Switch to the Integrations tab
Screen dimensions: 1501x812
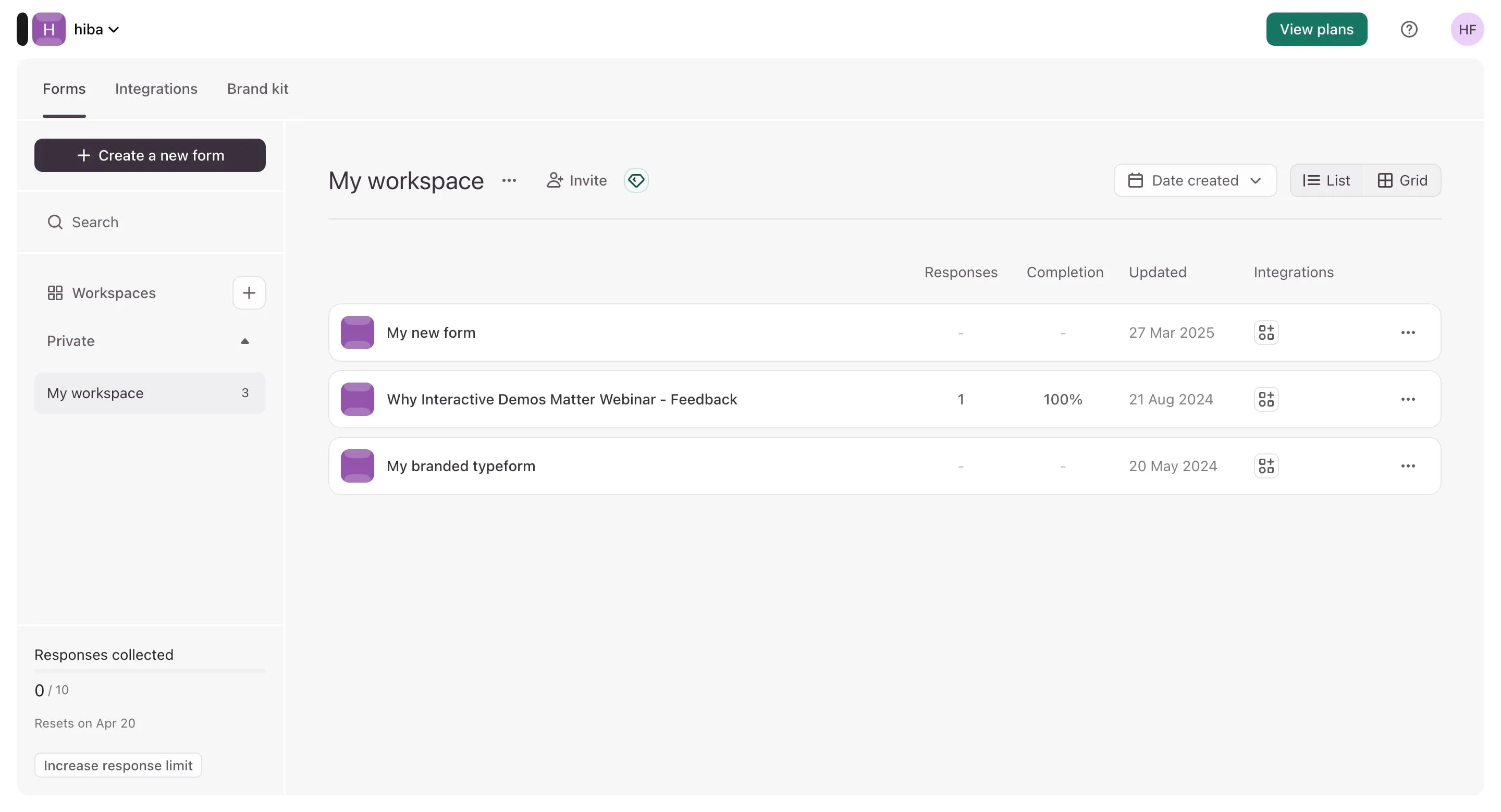tap(156, 89)
